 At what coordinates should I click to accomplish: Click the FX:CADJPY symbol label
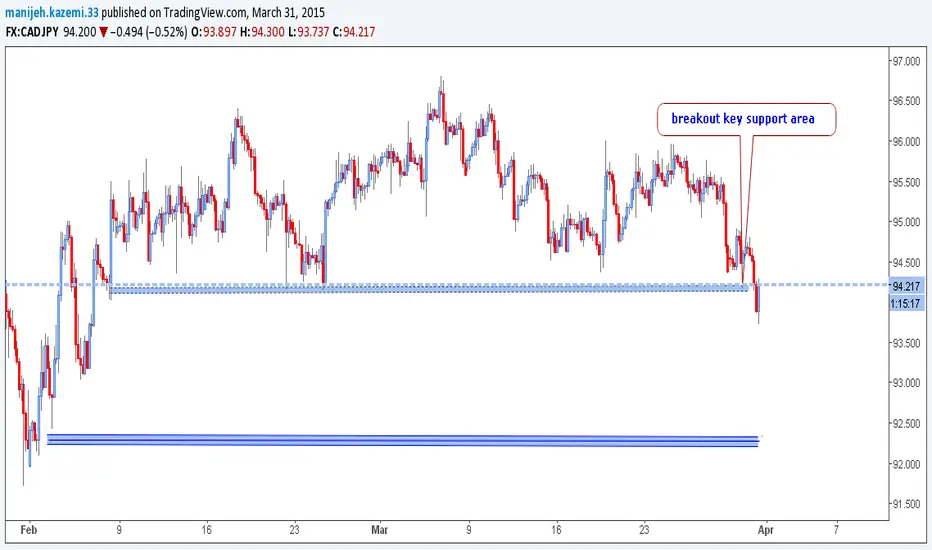[x=32, y=32]
